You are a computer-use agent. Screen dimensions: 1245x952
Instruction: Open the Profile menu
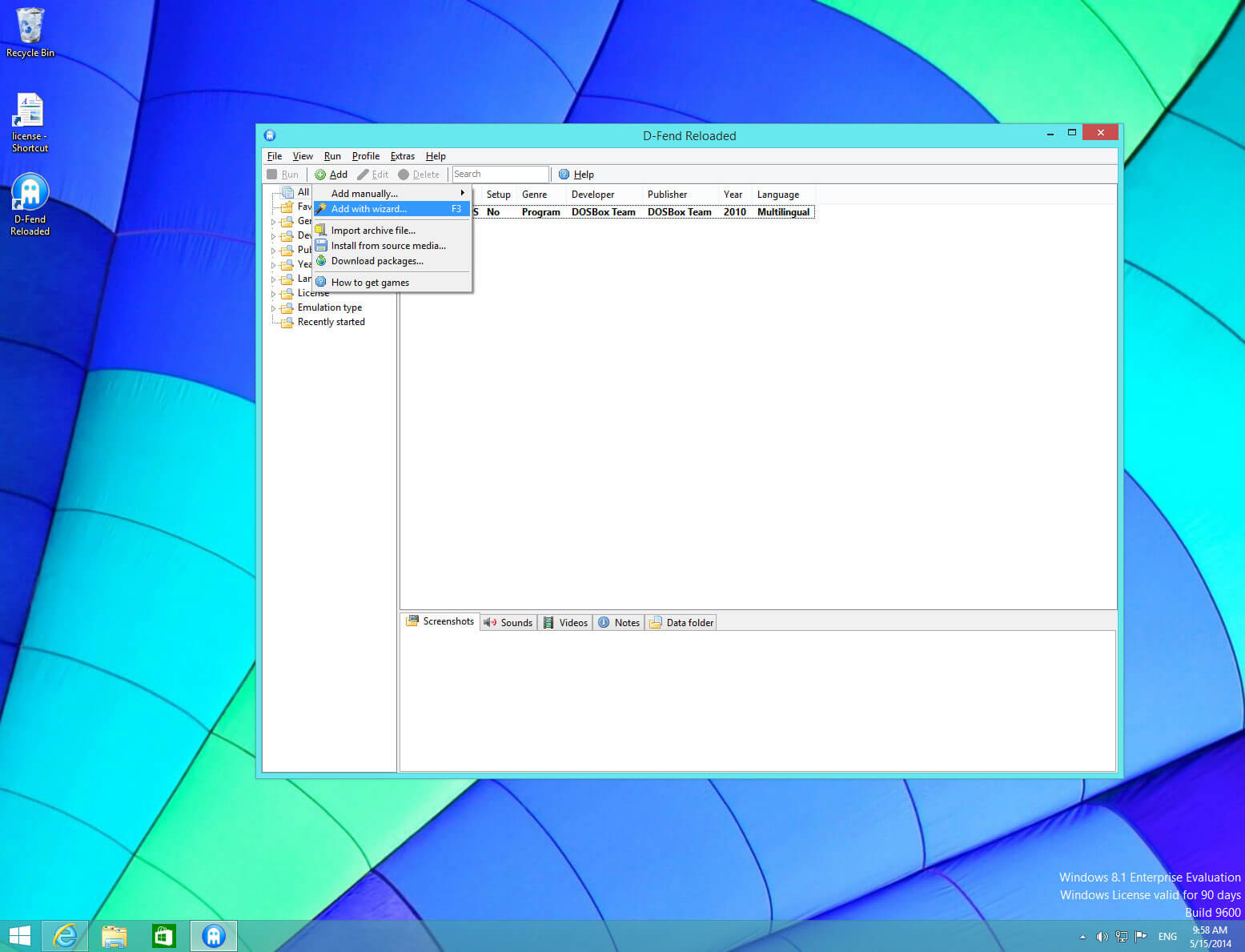365,156
